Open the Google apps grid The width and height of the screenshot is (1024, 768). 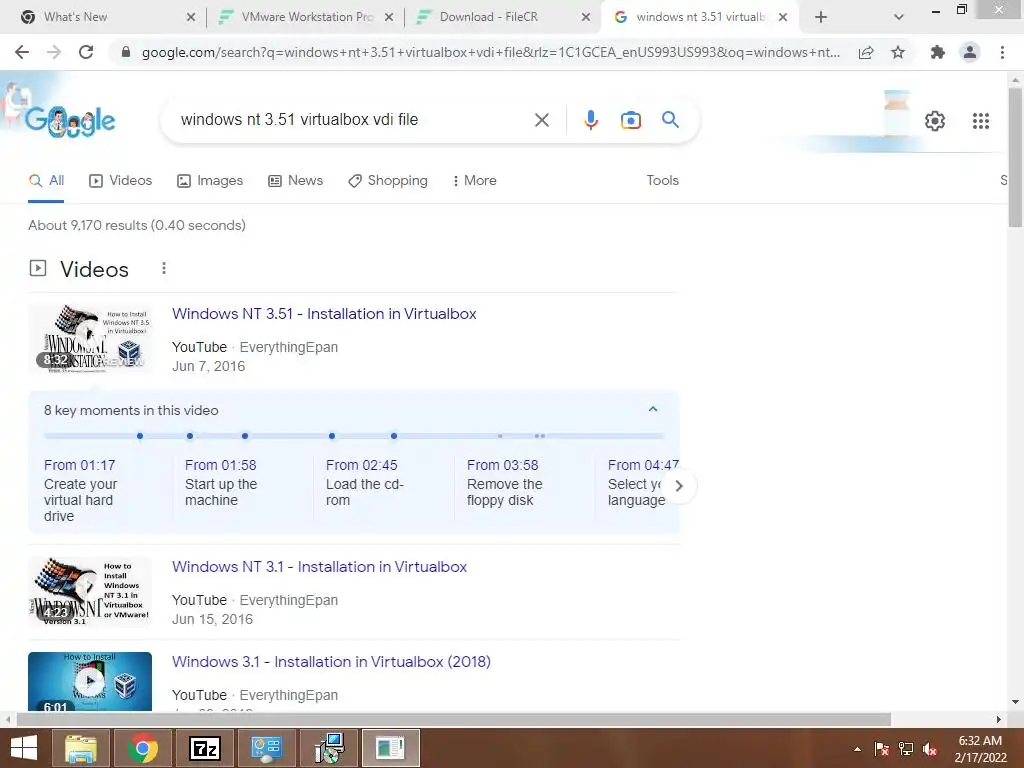[981, 121]
